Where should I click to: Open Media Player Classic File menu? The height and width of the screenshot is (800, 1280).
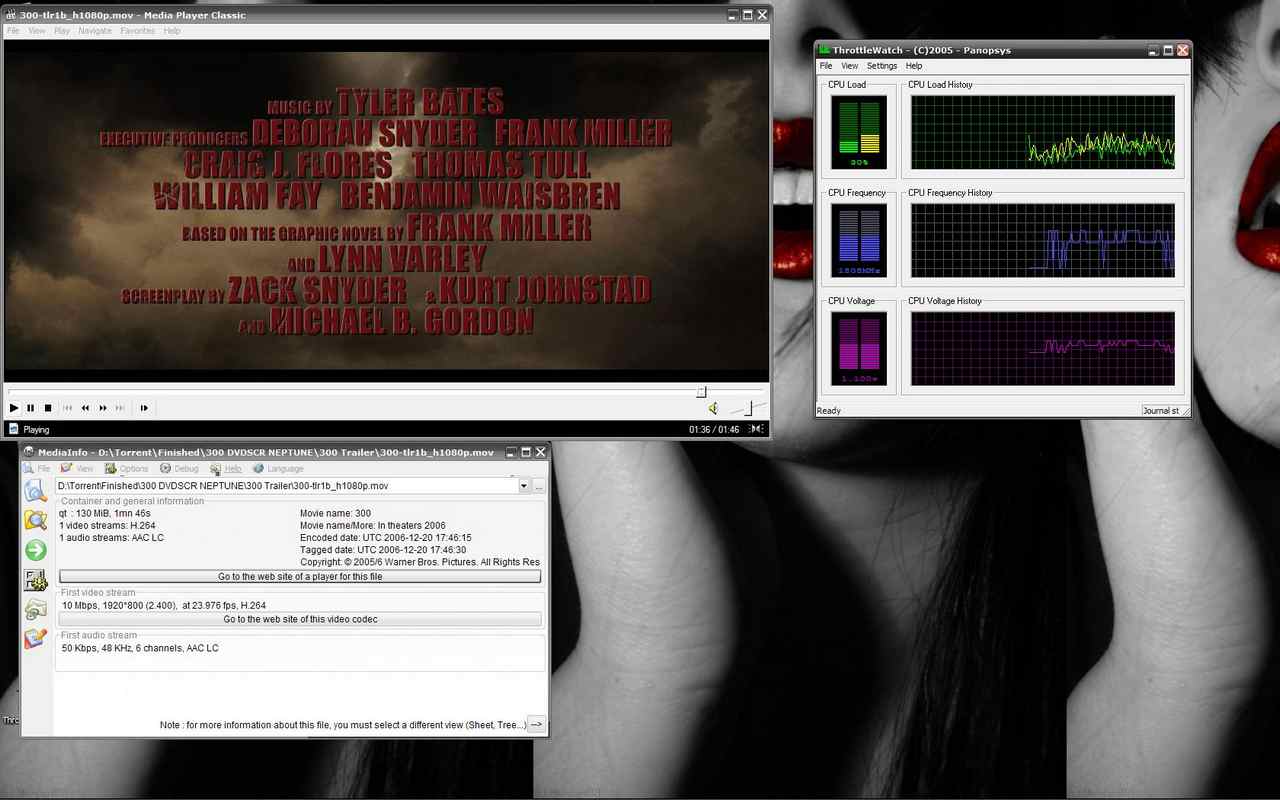click(13, 31)
